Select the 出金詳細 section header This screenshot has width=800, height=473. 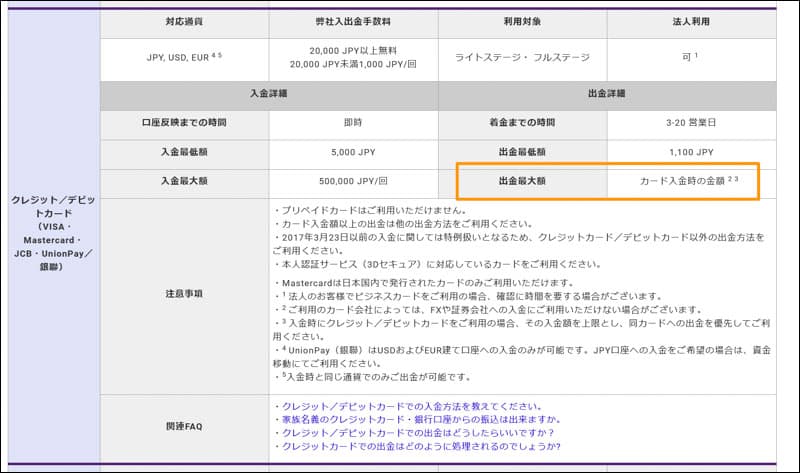point(607,94)
